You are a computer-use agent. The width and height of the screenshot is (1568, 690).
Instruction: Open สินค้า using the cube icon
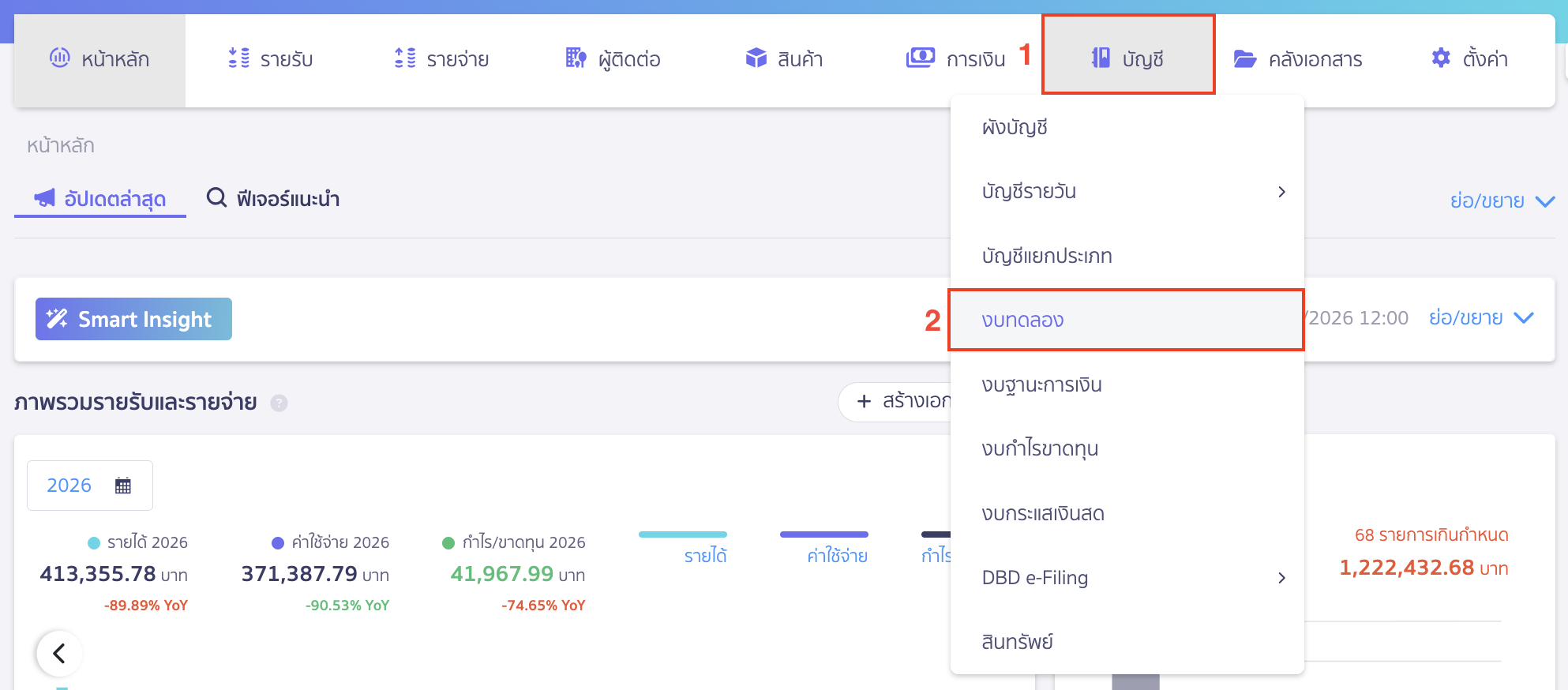coord(756,58)
